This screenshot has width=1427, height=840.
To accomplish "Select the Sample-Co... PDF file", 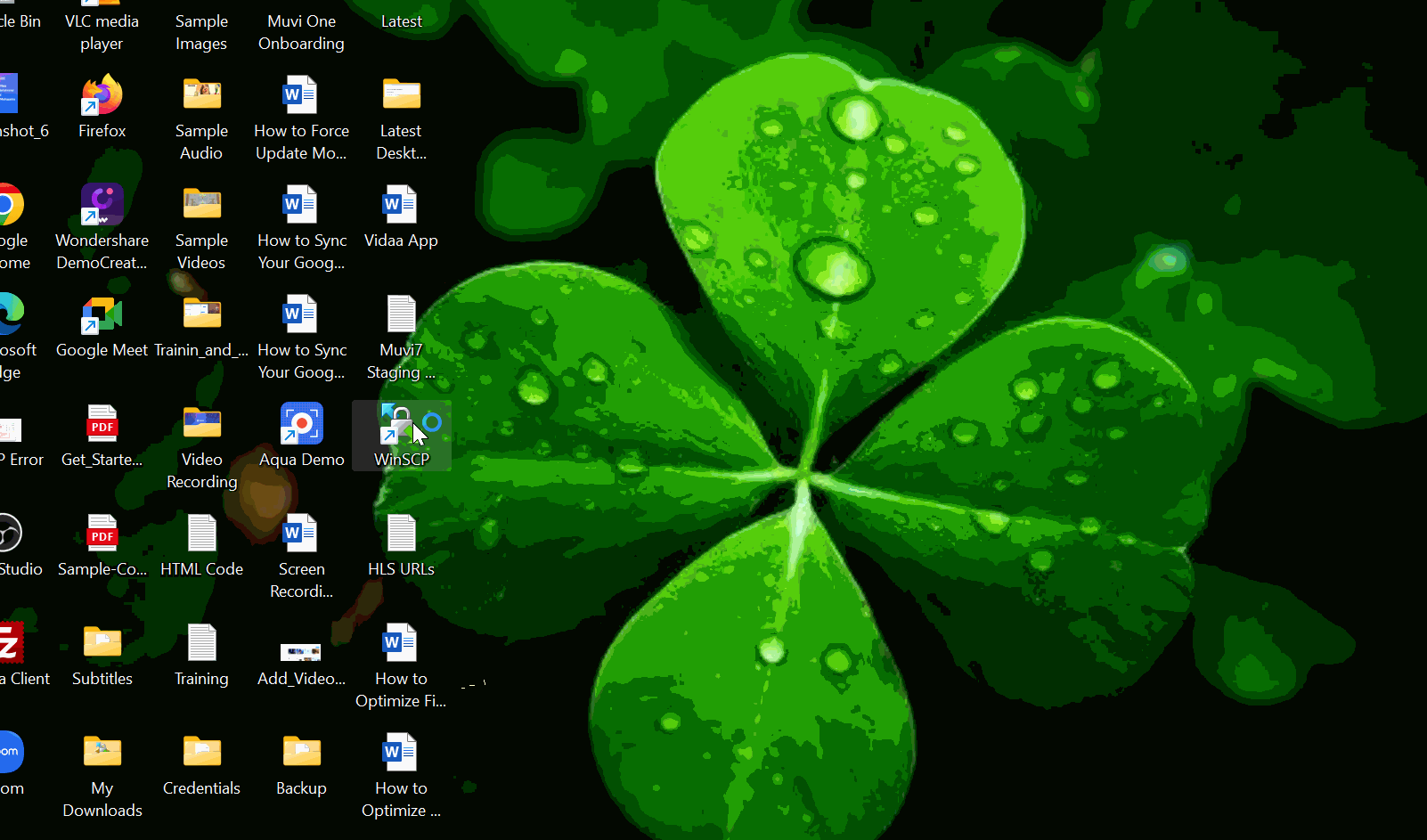I will point(102,534).
